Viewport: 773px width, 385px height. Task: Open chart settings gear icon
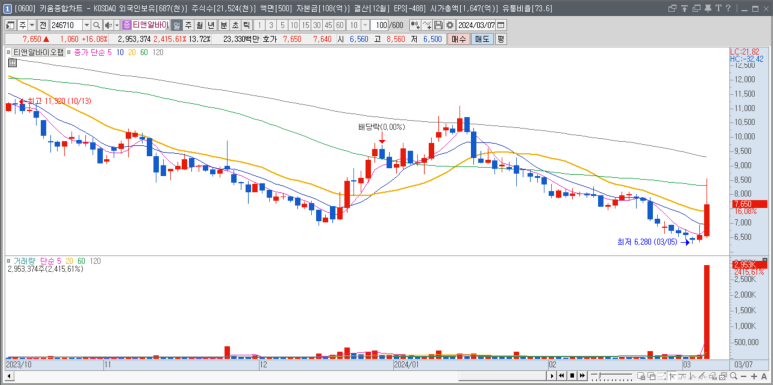point(450,25)
